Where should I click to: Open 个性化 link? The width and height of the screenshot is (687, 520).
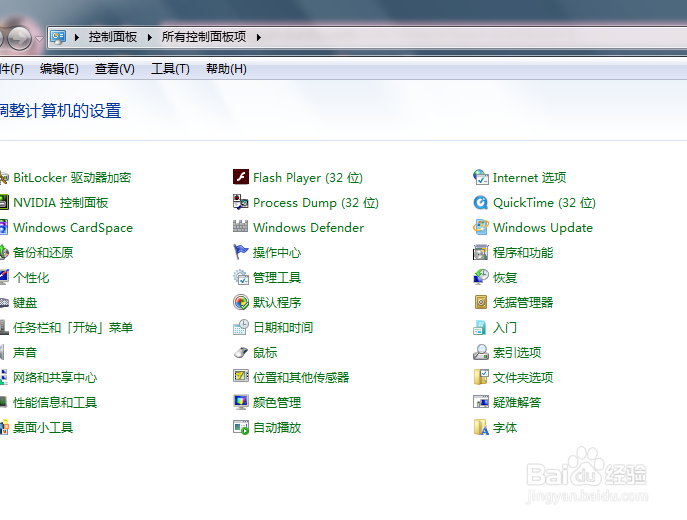[x=31, y=277]
